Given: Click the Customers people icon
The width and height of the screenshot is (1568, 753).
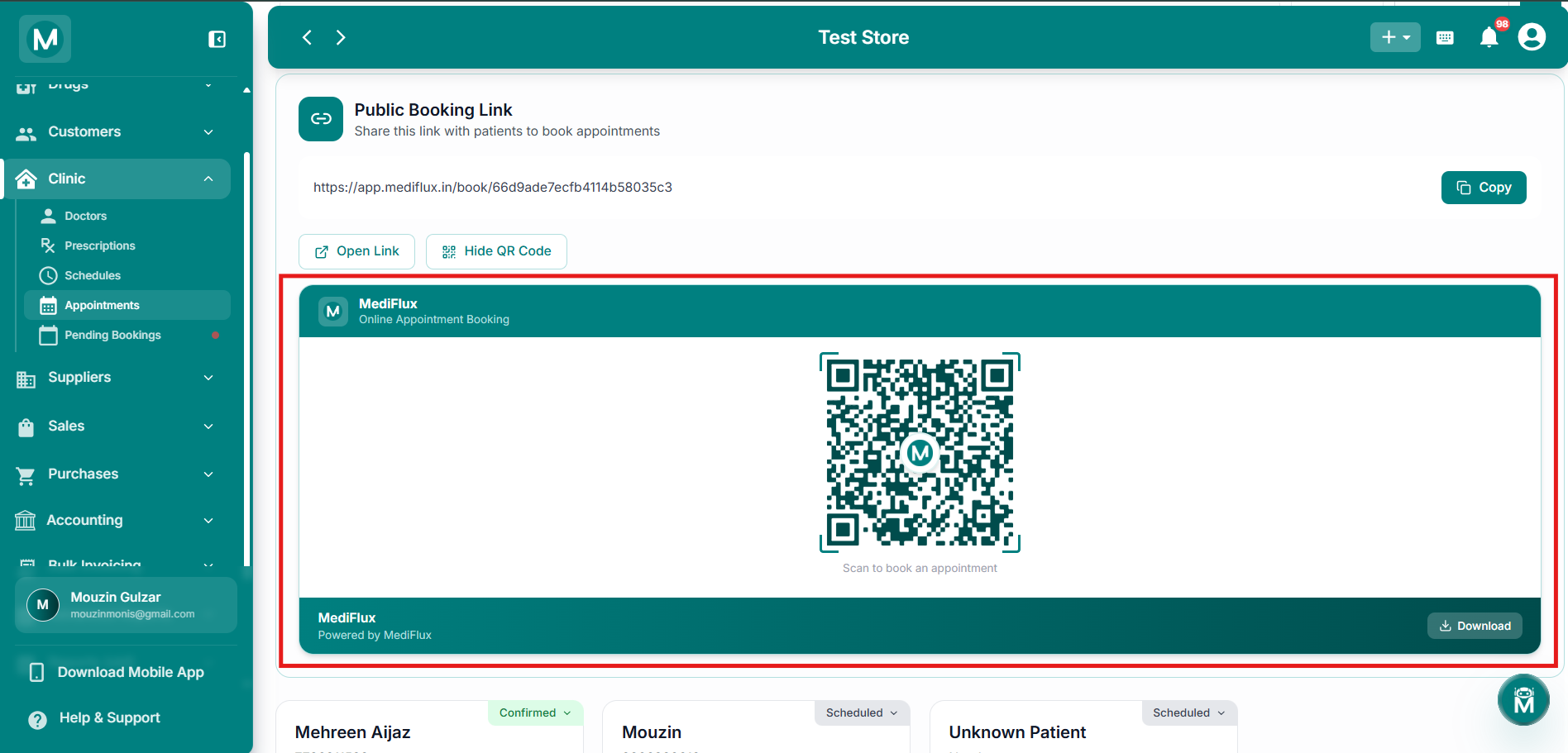Looking at the screenshot, I should coord(26,132).
